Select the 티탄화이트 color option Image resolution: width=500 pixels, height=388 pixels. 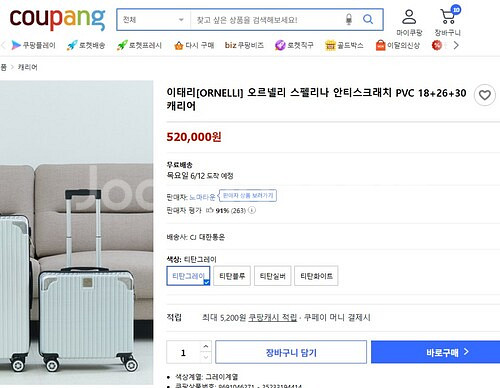click(316, 276)
